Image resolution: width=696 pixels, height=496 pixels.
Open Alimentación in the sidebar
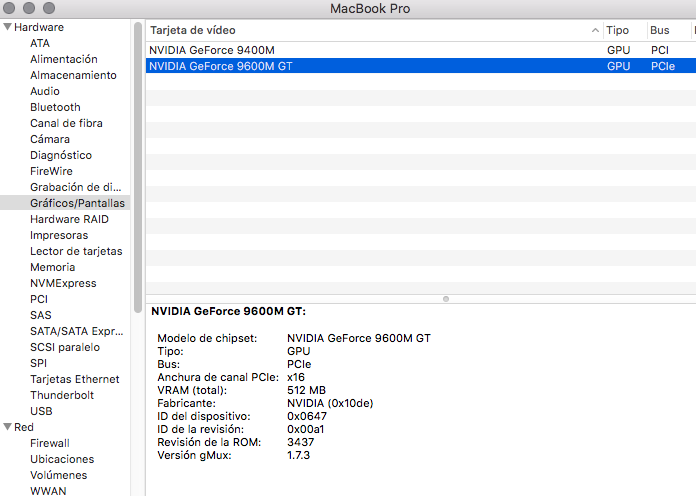64,59
